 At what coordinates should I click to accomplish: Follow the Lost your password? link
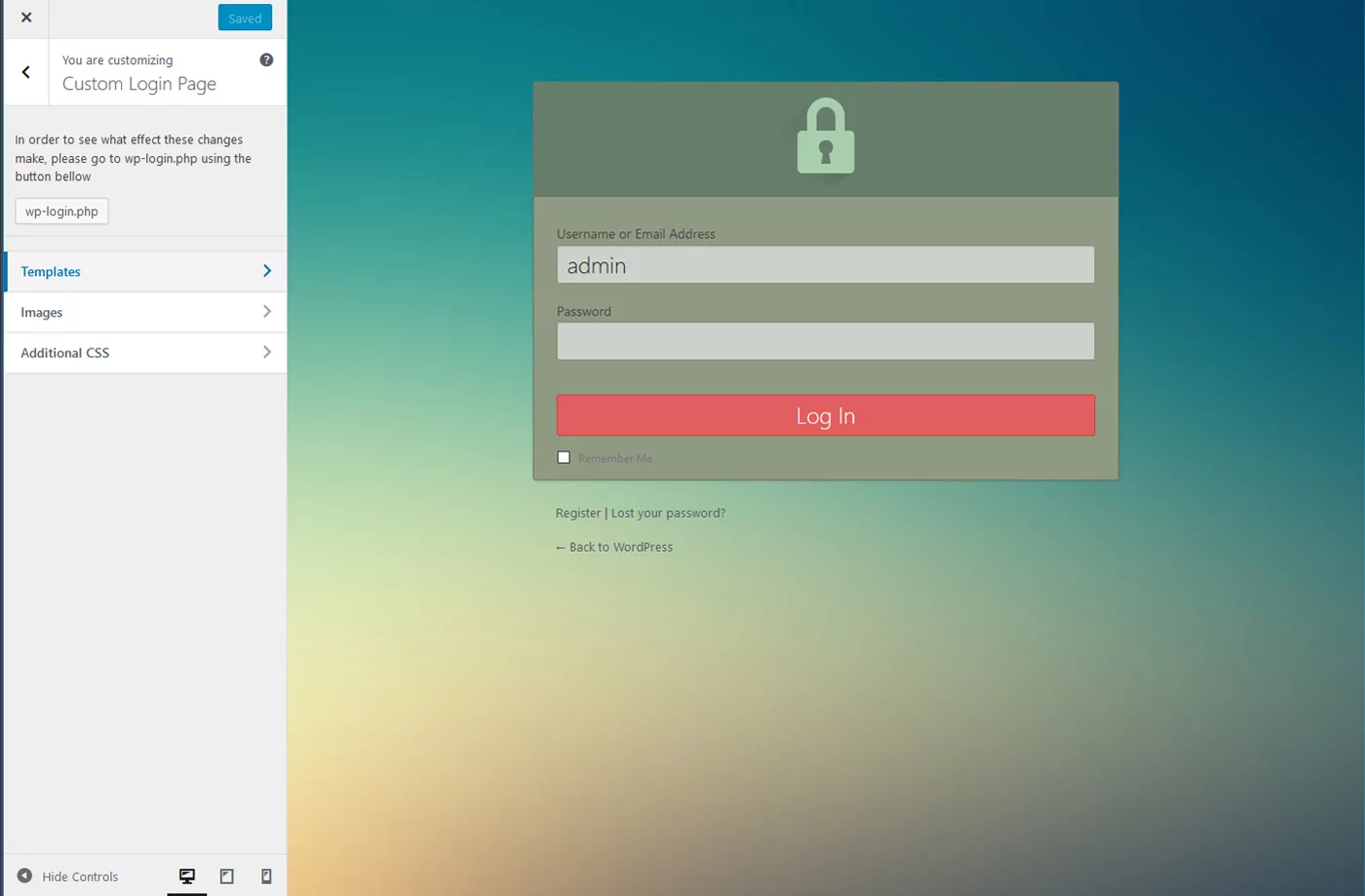coord(668,513)
